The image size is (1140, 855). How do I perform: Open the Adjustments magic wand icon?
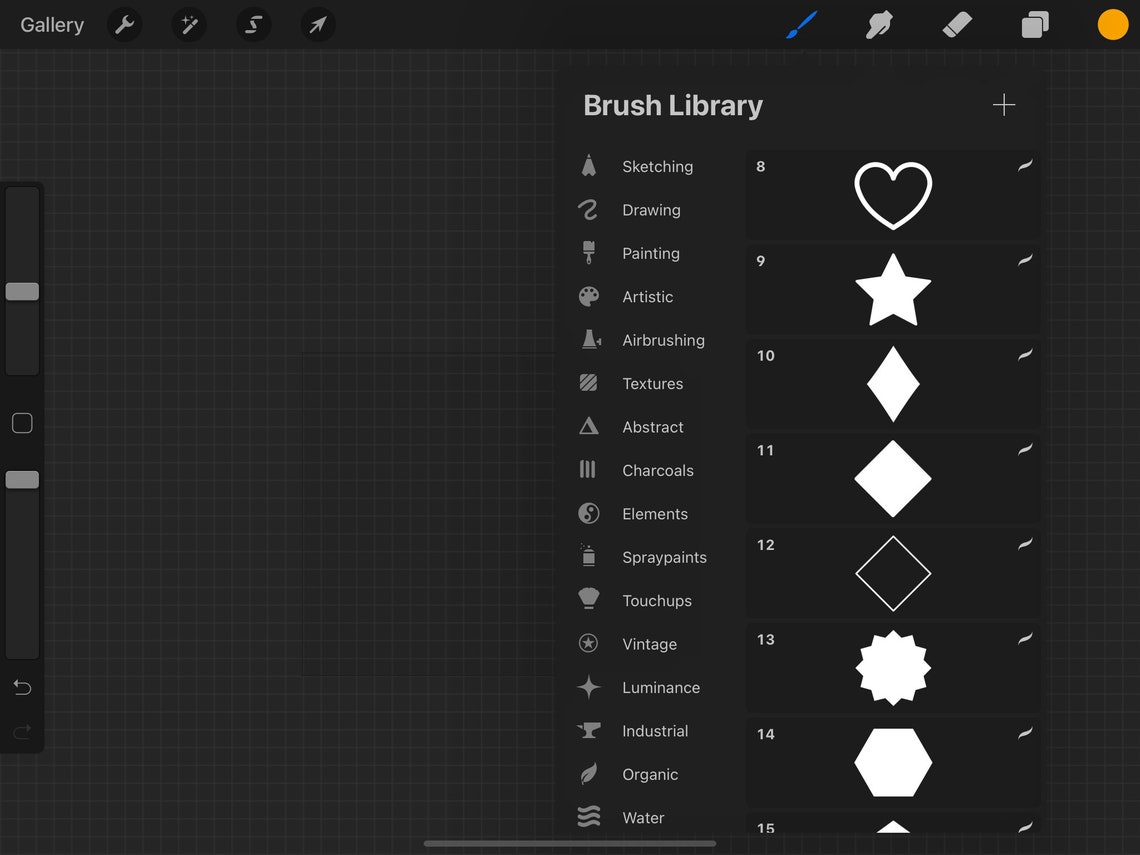(x=189, y=24)
